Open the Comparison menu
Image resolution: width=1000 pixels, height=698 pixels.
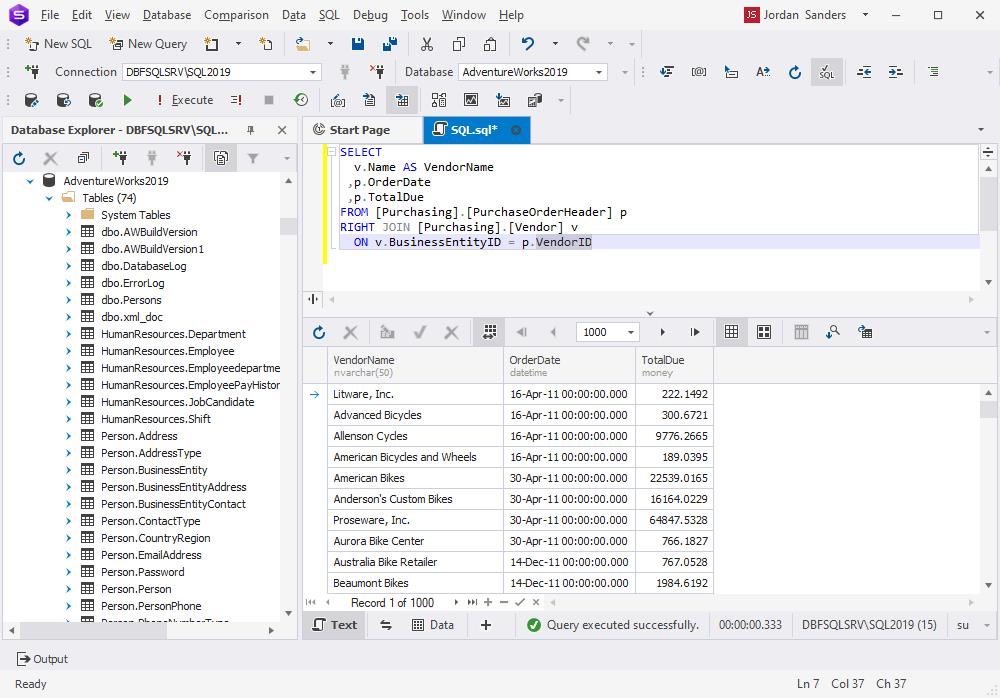click(x=236, y=15)
